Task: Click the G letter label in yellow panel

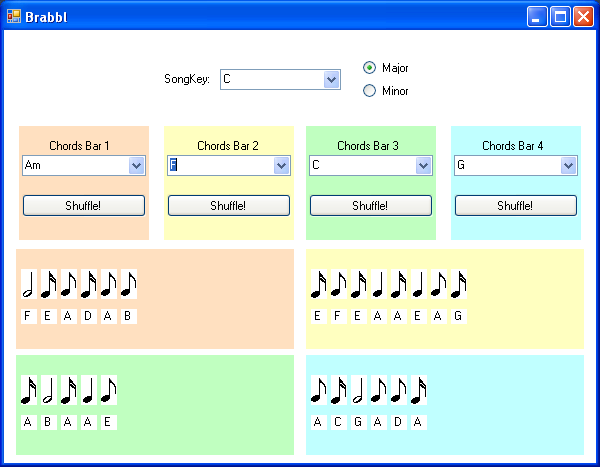Action: pyautogui.click(x=458, y=316)
